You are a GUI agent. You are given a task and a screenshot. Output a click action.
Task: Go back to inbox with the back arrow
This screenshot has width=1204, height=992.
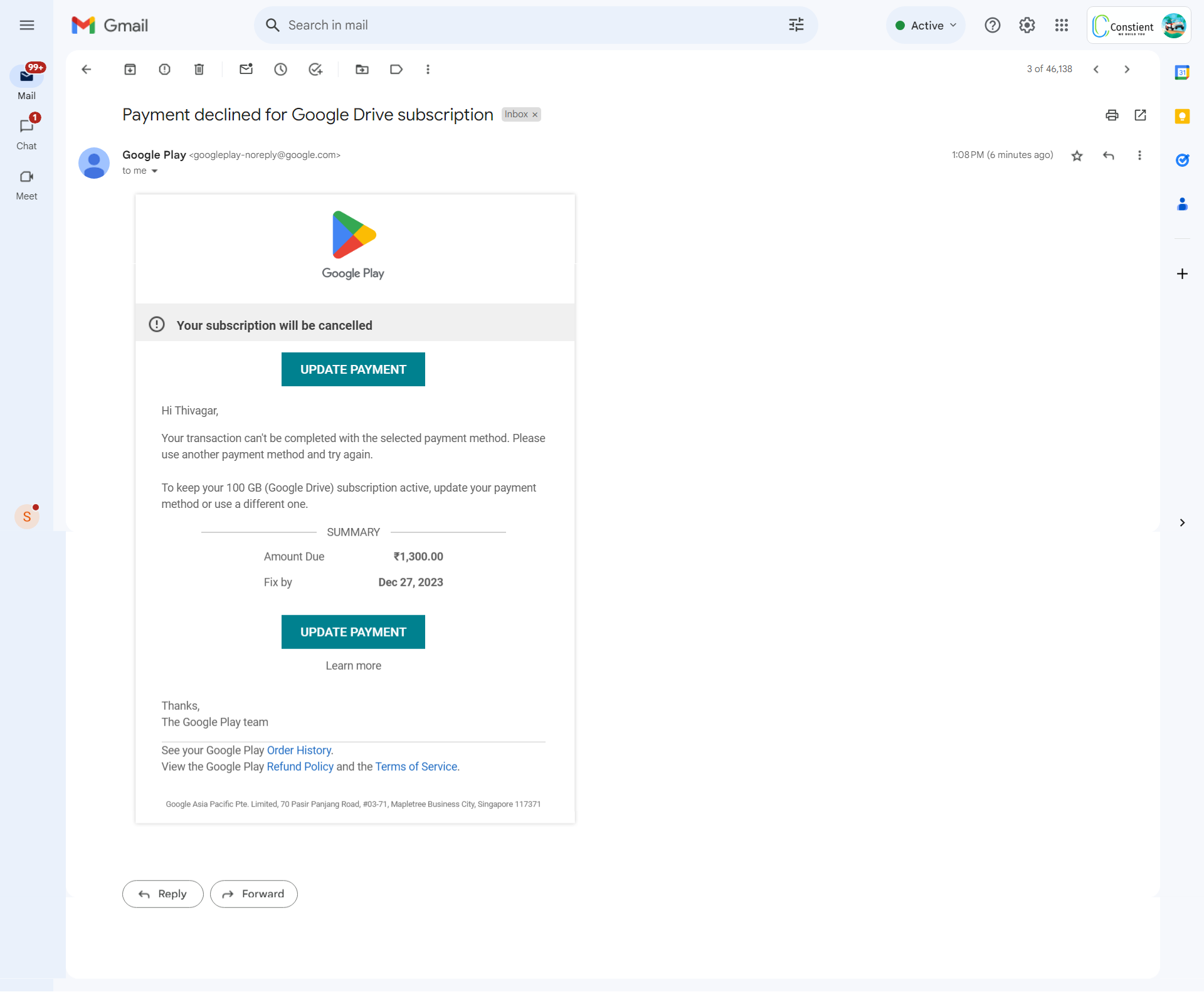(x=87, y=69)
